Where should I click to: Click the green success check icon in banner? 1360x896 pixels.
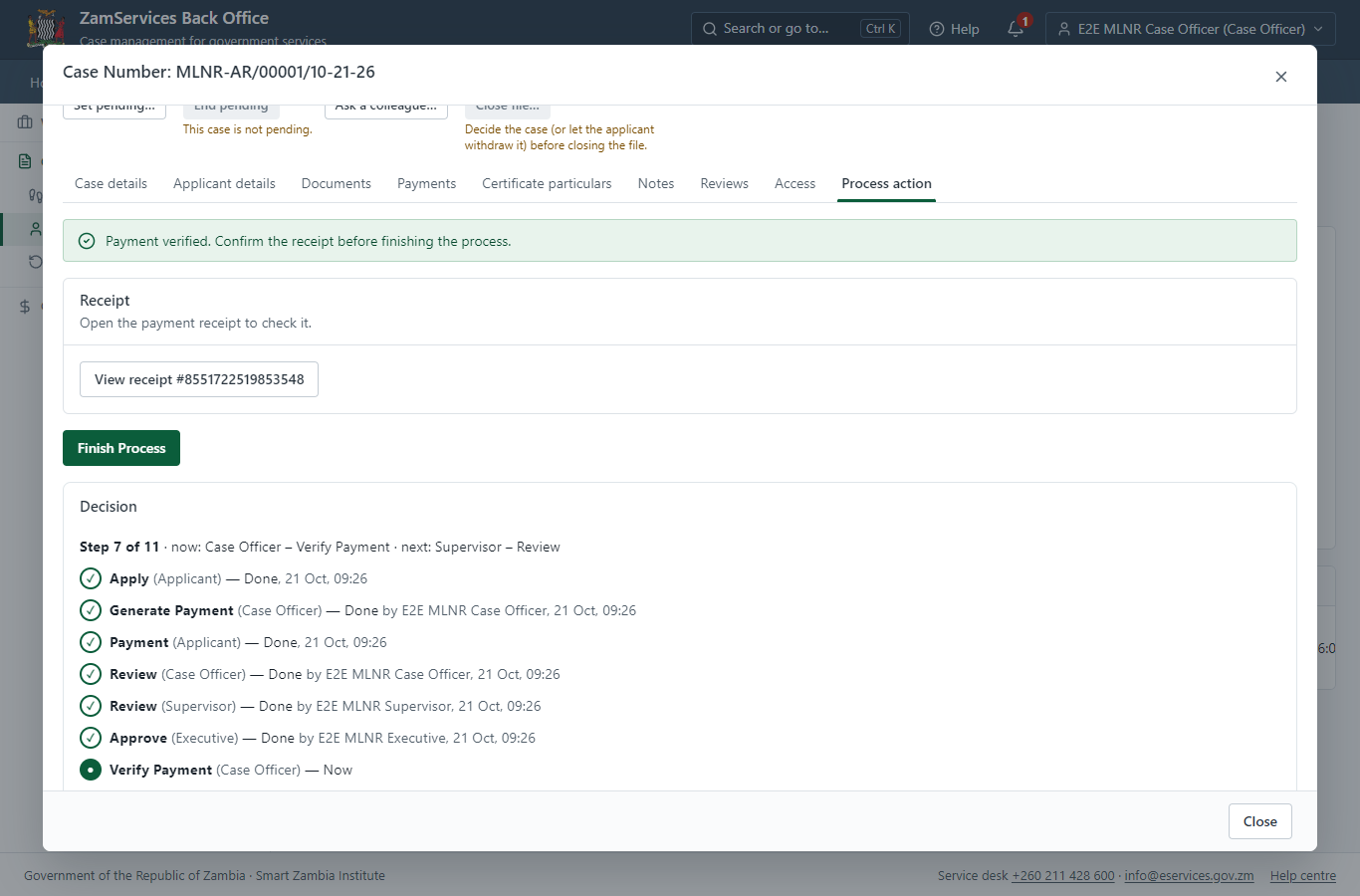[x=87, y=241]
